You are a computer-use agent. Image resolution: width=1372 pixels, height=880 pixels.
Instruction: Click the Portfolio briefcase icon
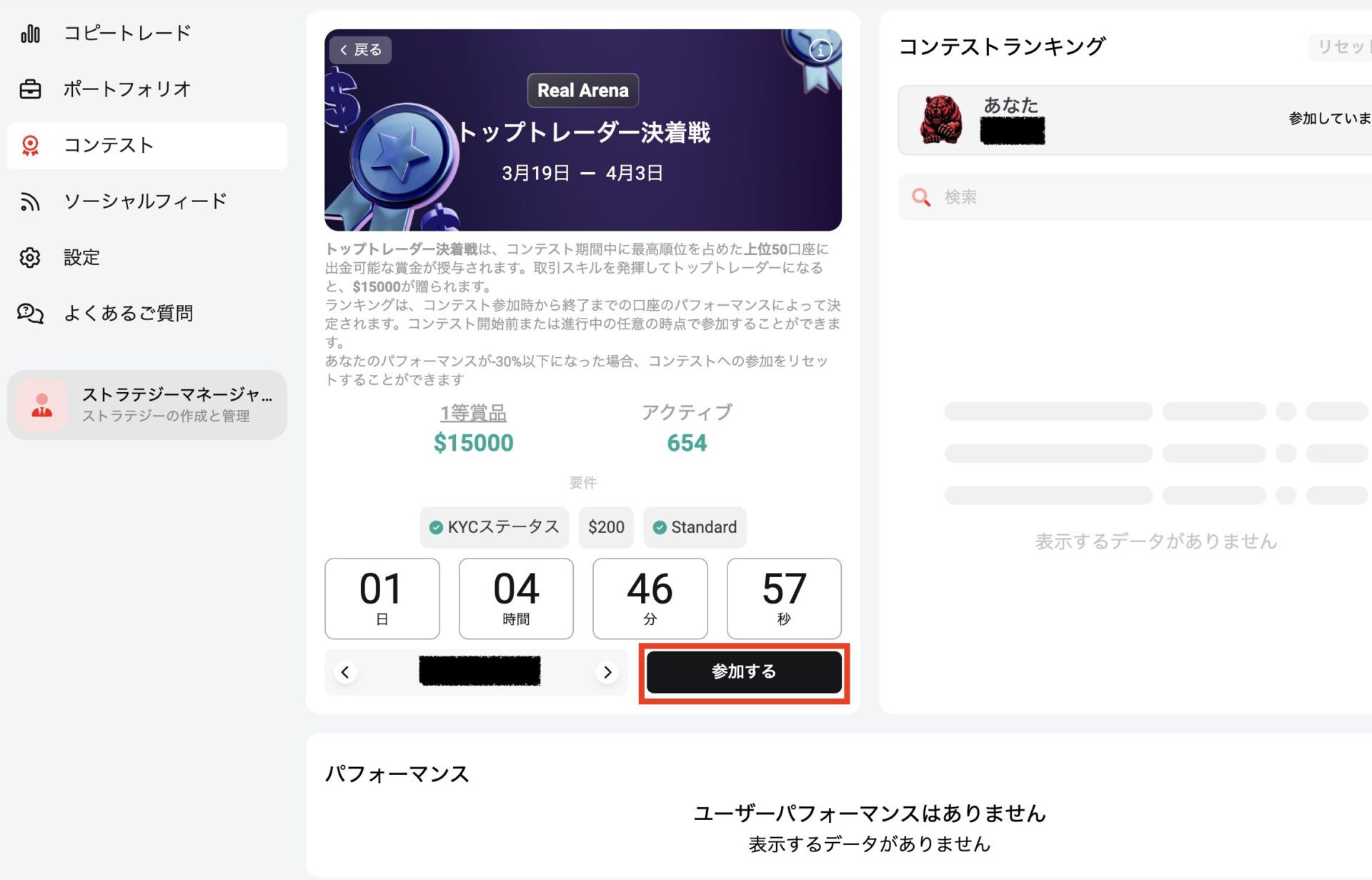coord(30,89)
